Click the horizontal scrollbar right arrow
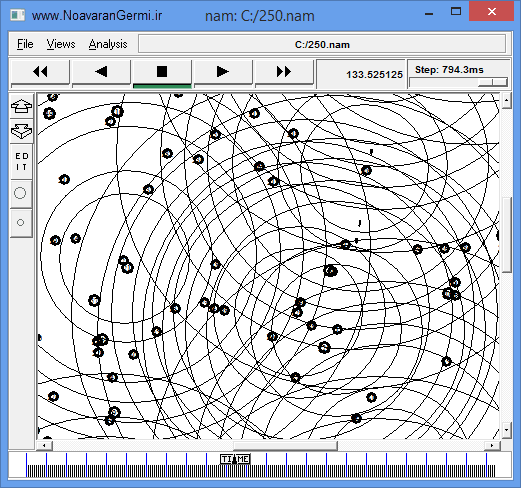The image size is (521, 488). click(492, 445)
